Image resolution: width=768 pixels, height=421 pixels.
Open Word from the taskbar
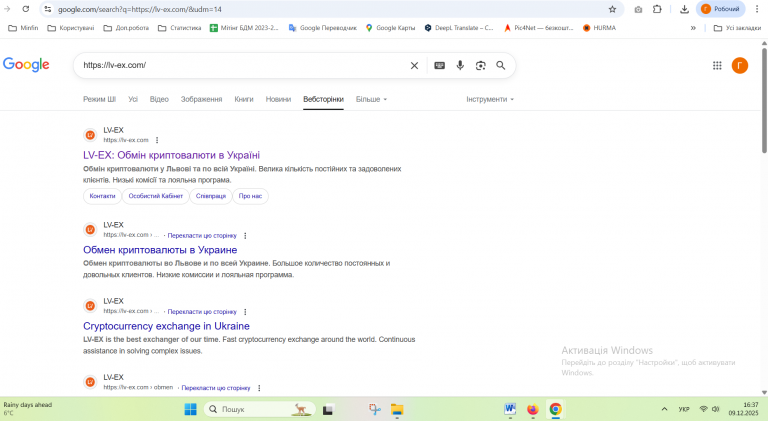[510, 409]
